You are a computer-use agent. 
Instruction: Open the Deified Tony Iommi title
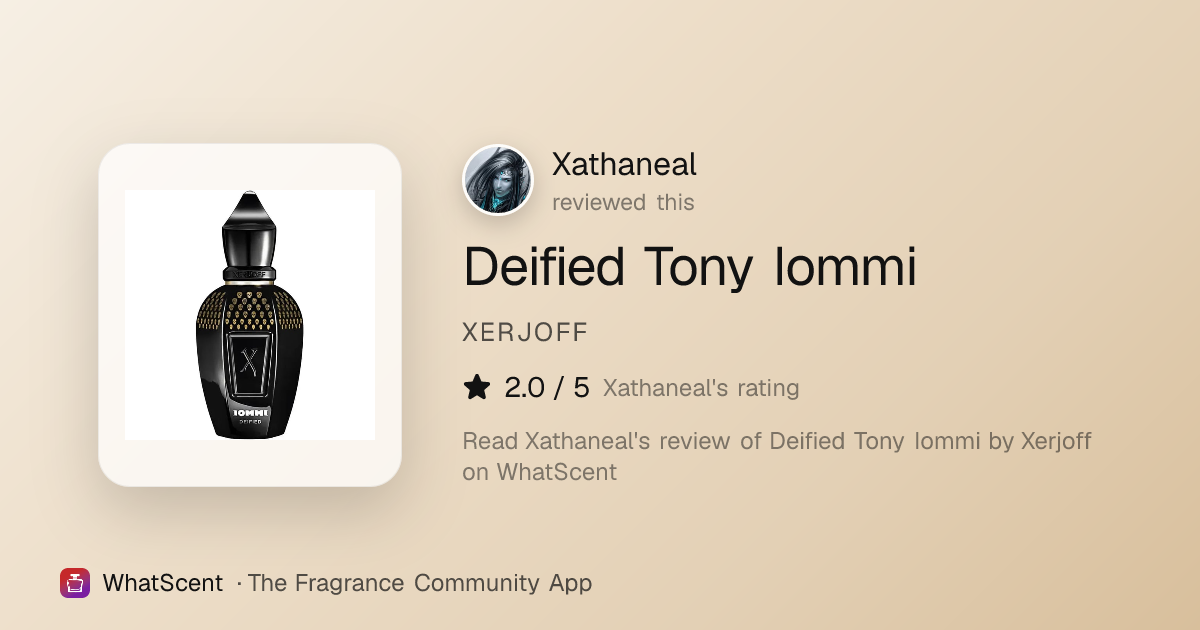click(x=690, y=266)
